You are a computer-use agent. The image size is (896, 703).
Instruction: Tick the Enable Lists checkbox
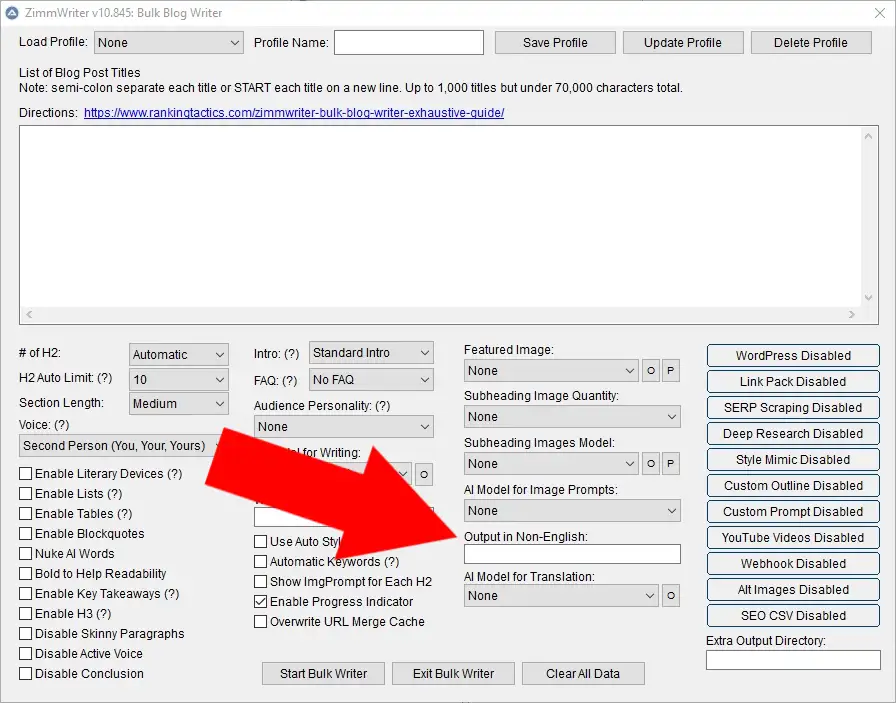(27, 494)
